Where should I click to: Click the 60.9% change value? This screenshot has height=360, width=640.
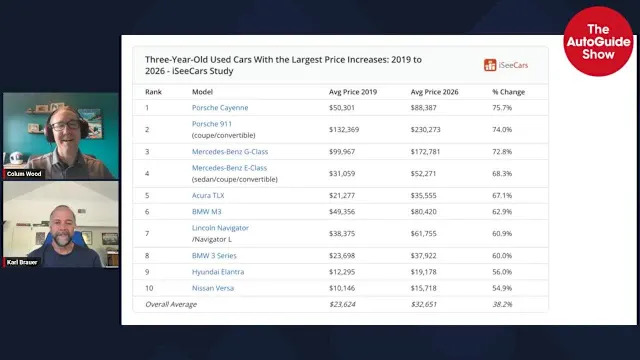(x=502, y=234)
